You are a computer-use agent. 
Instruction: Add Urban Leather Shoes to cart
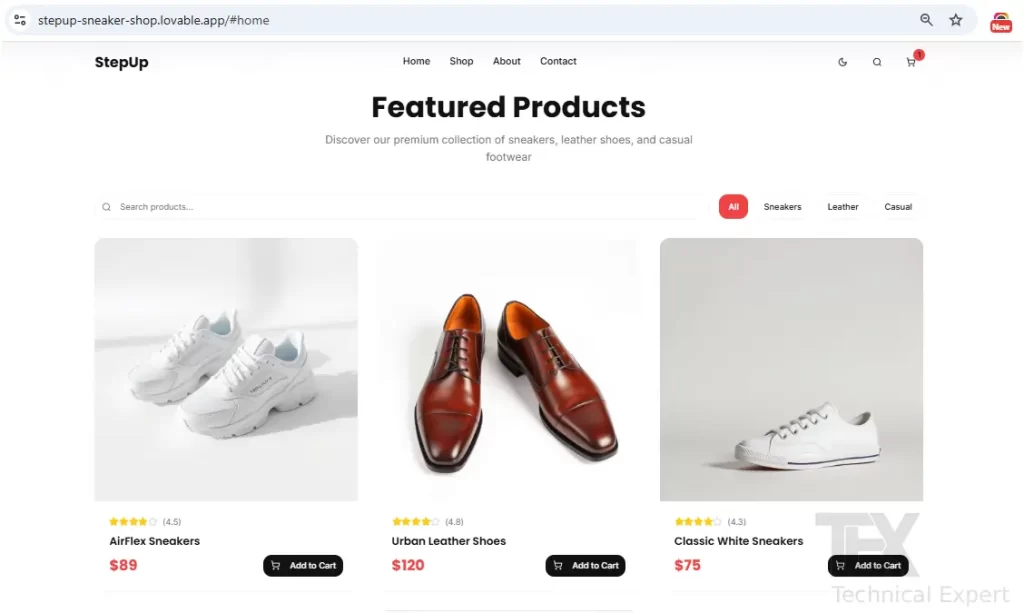[586, 565]
